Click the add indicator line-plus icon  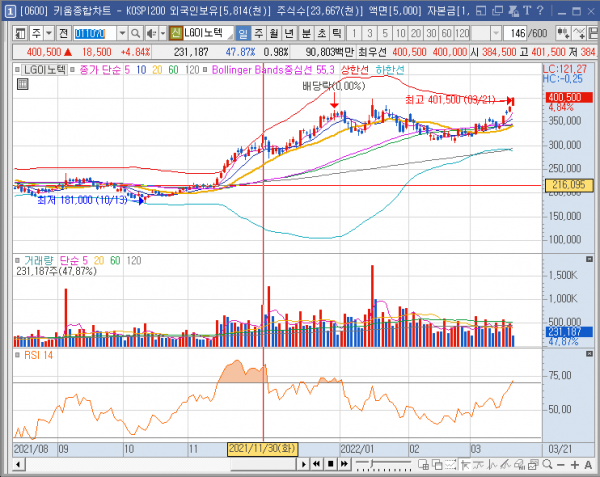579,34
